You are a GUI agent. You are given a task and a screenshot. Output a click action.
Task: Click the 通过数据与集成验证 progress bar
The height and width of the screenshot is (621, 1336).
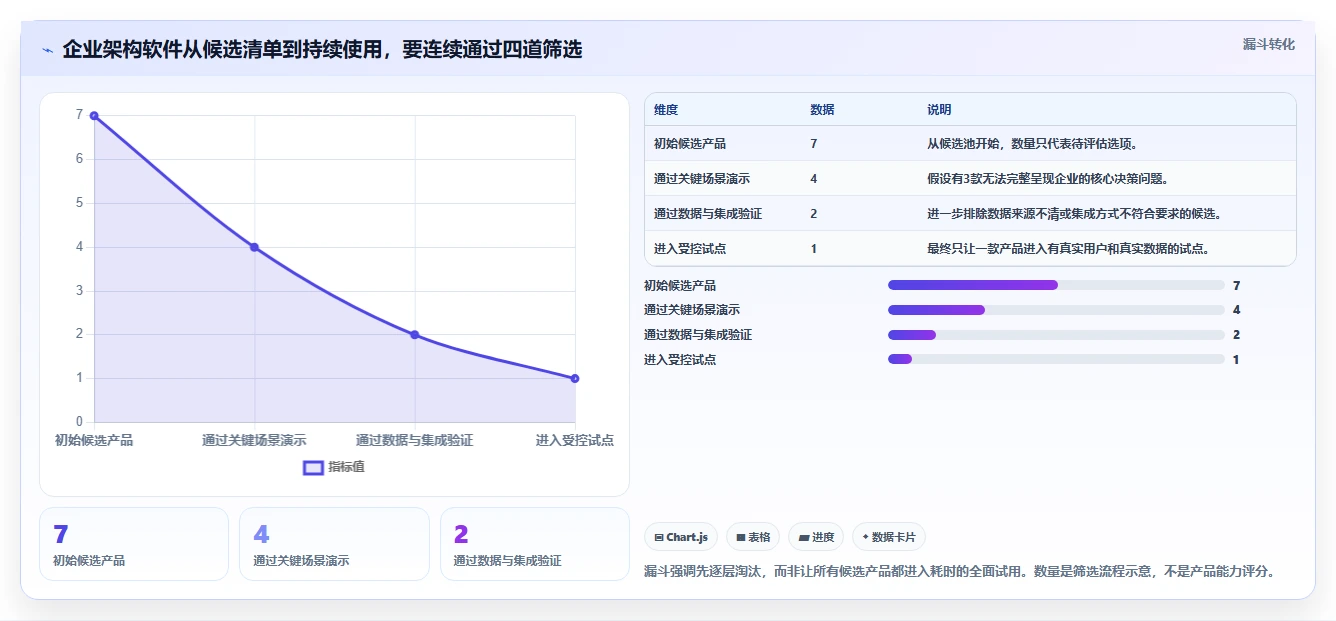pyautogui.click(x=1056, y=335)
